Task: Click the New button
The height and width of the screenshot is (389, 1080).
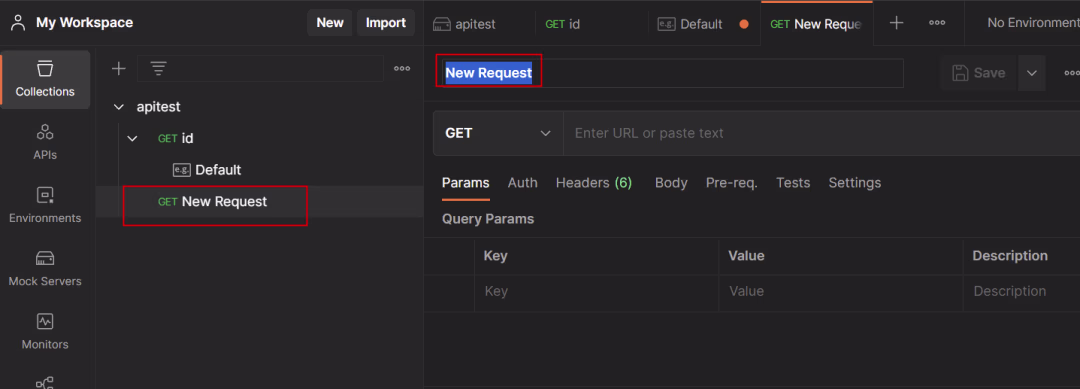Action: tap(330, 23)
